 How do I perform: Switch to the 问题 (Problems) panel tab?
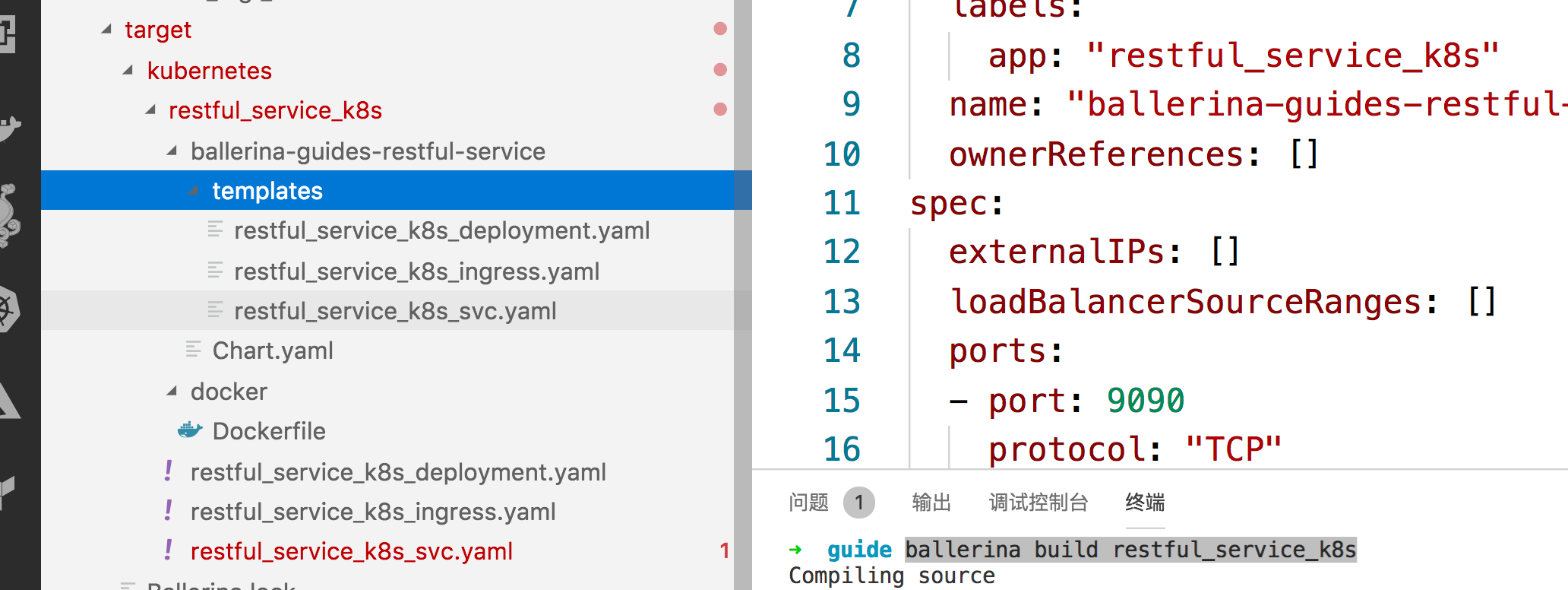(x=808, y=502)
